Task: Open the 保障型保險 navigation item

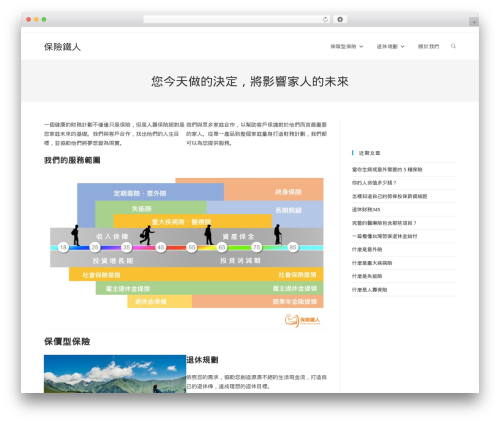Action: pyautogui.click(x=343, y=47)
